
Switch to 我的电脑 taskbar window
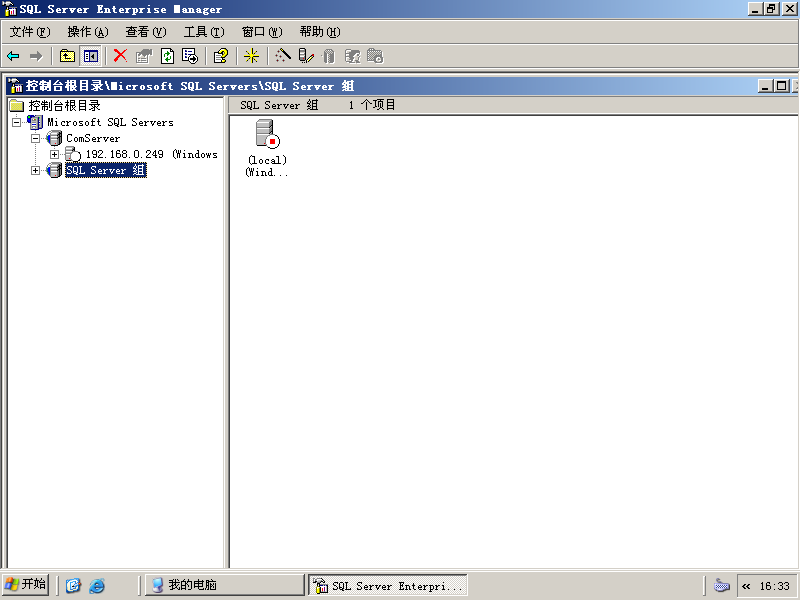point(224,585)
